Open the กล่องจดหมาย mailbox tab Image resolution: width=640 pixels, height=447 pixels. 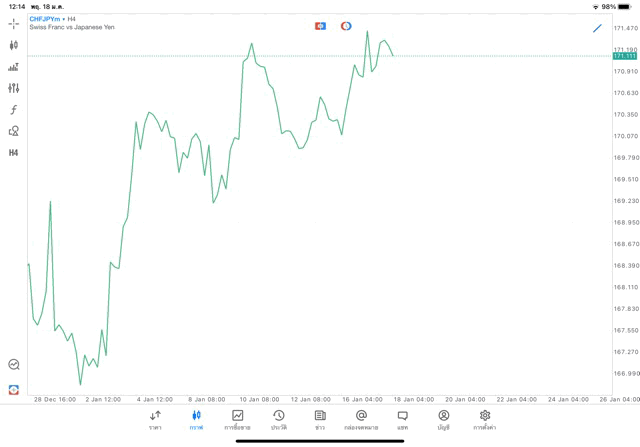pos(361,420)
